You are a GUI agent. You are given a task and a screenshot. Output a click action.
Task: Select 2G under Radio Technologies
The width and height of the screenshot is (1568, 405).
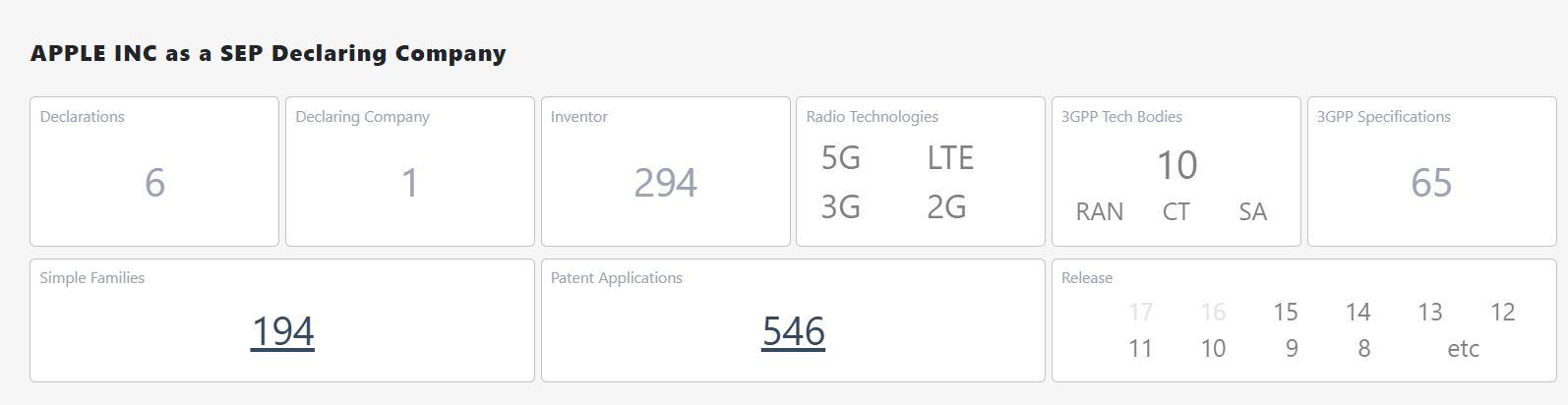tap(946, 206)
